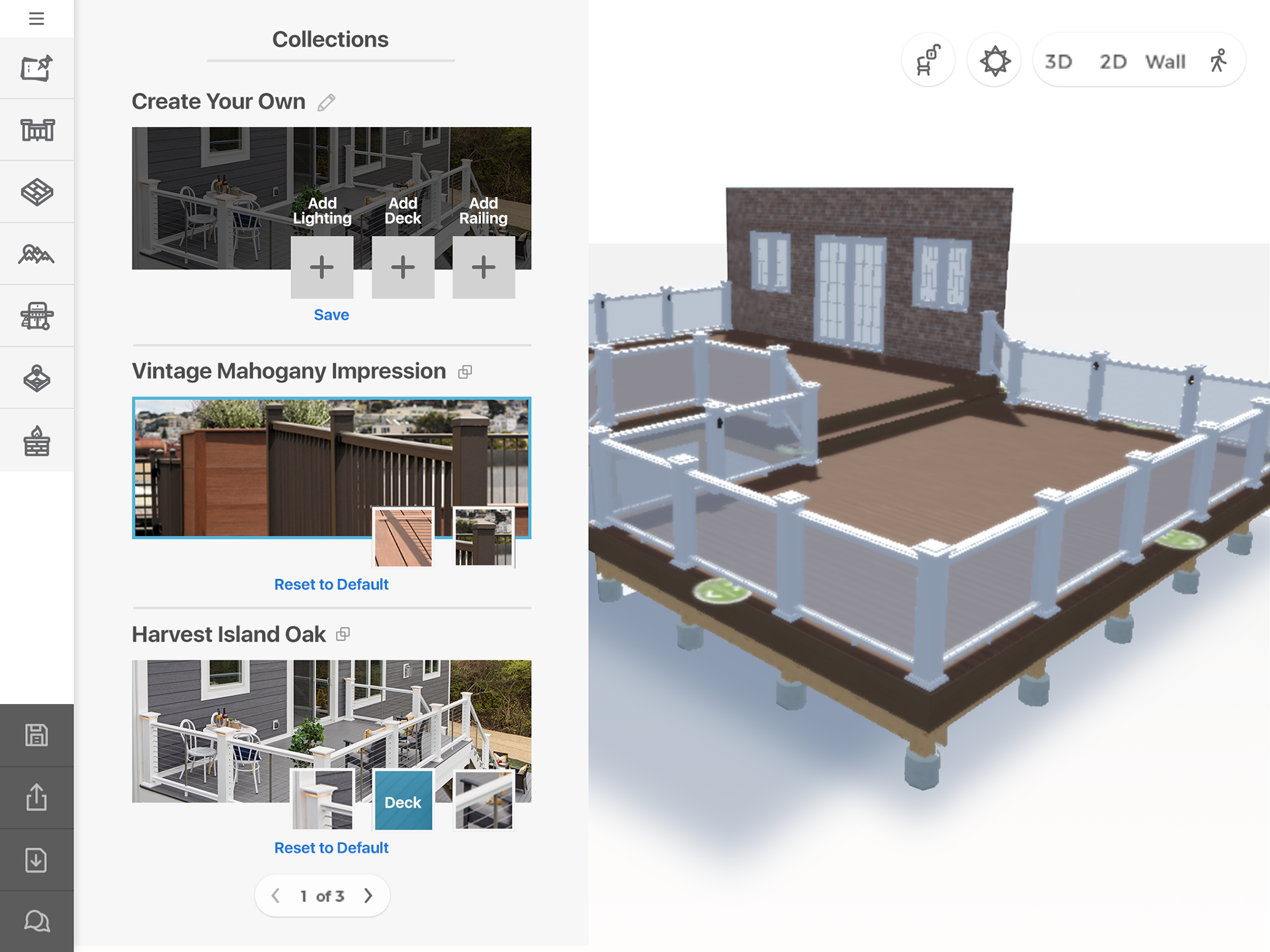Open the hamburger menu
This screenshot has width=1270, height=952.
36,19
